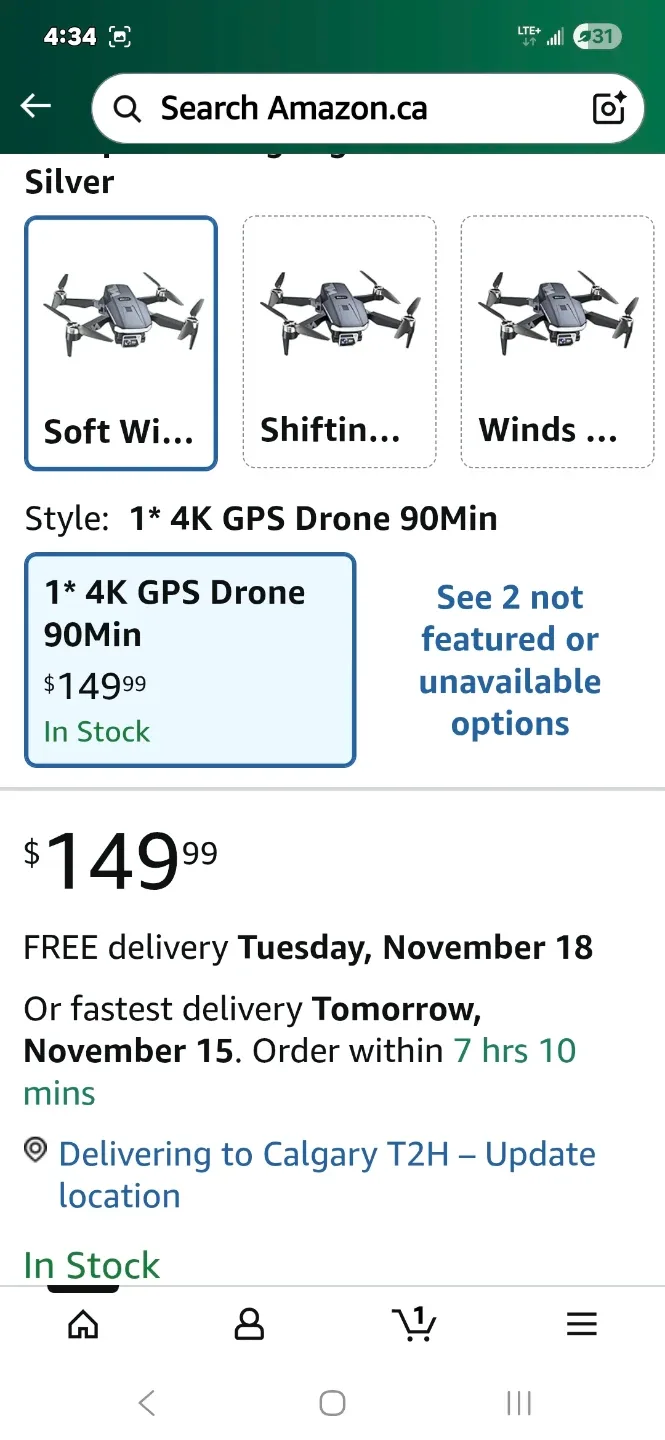Tap the Soft Wi drone thumbnail image
The height and width of the screenshot is (1440, 665).
pyautogui.click(x=120, y=305)
